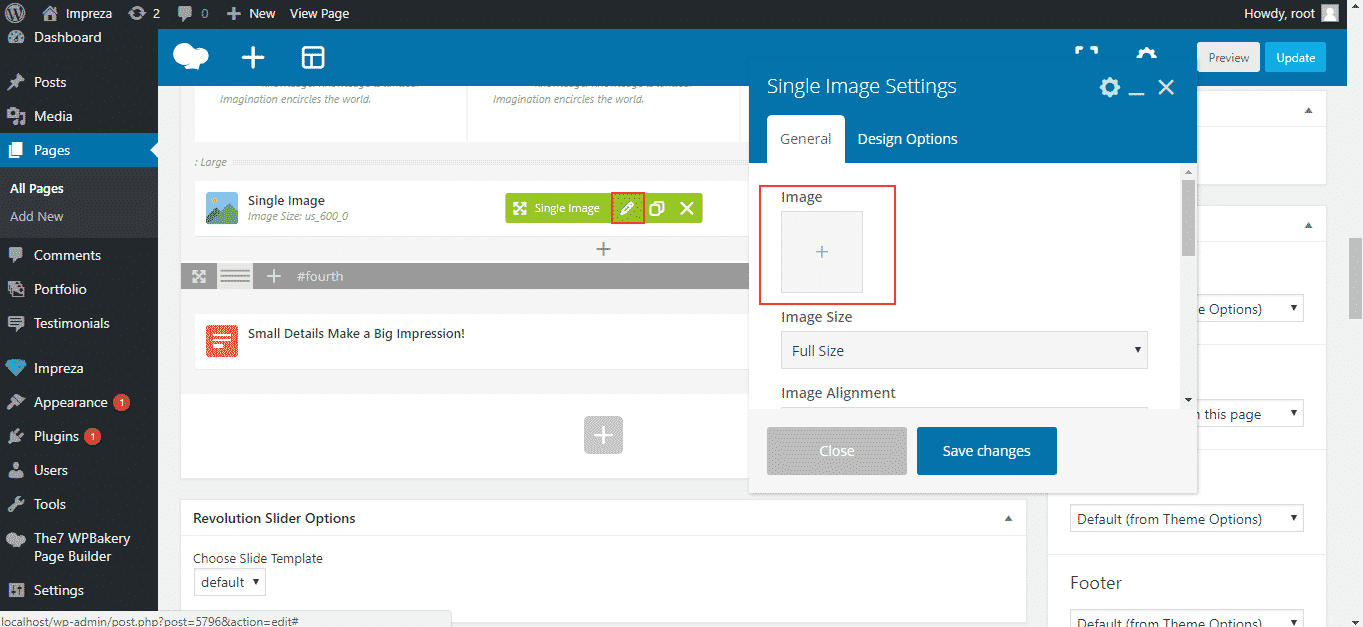Click the large gray add-row plus button
The image size is (1363, 627).
click(603, 435)
